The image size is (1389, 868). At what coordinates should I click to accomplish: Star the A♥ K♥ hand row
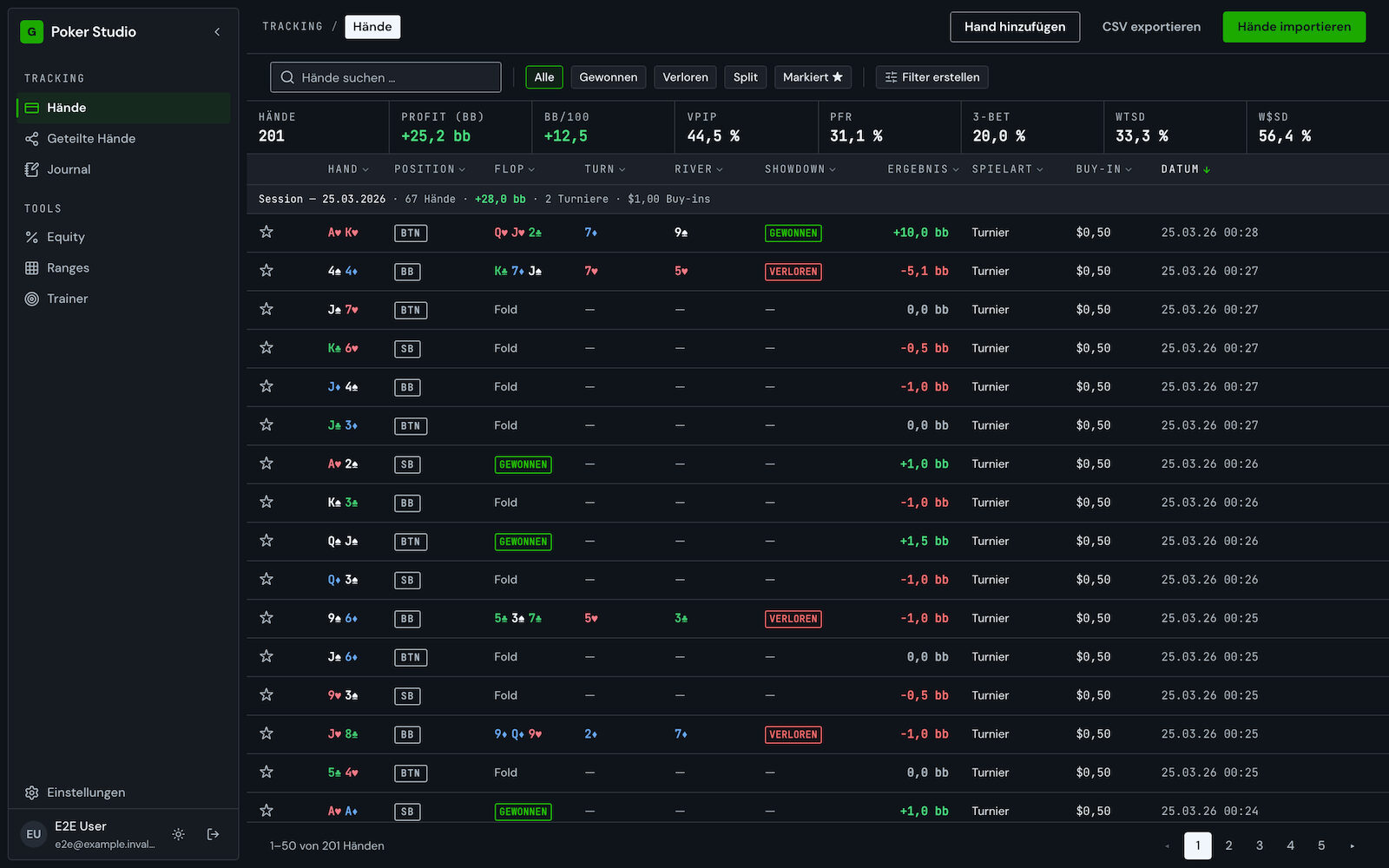point(267,232)
